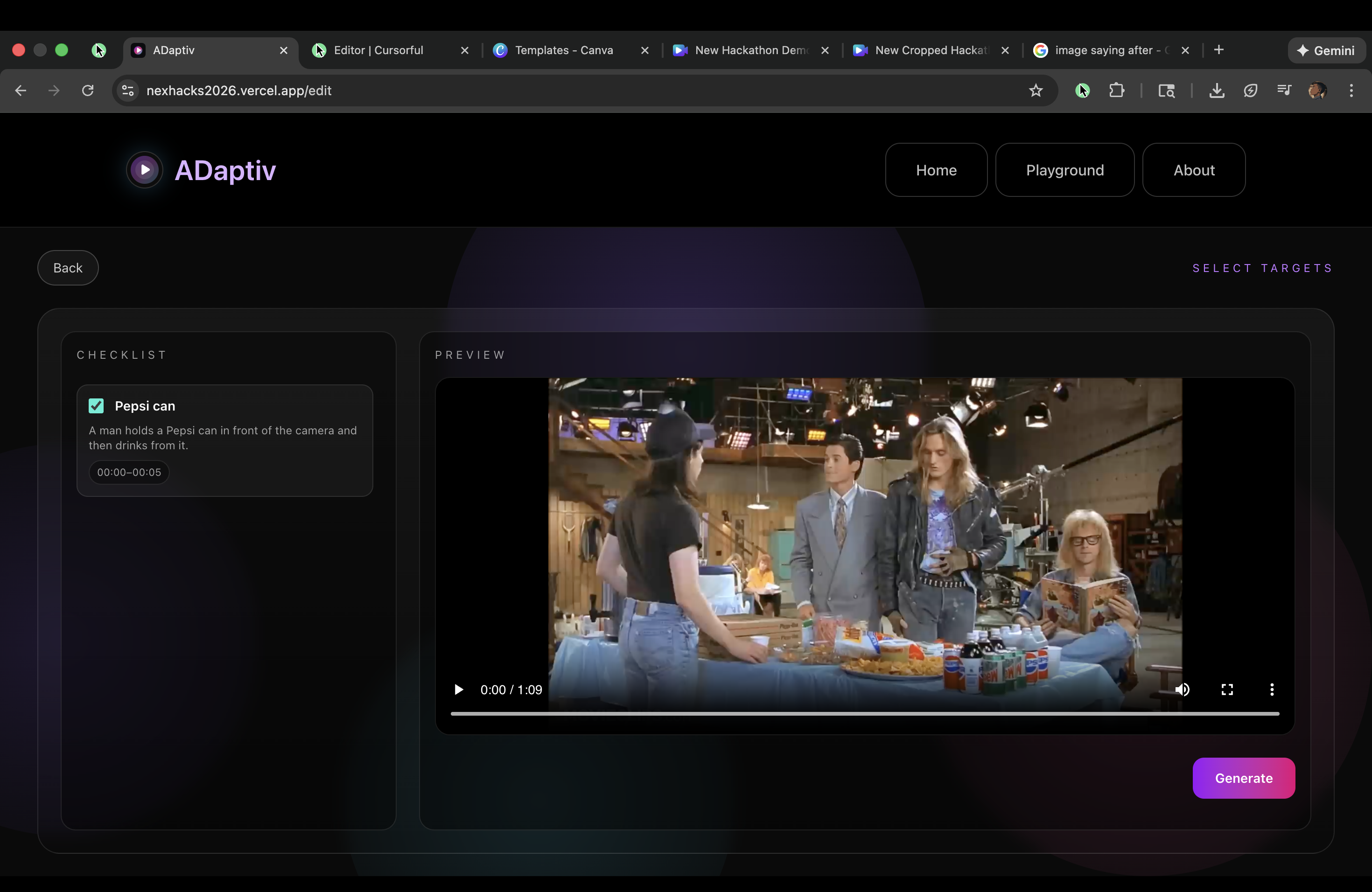Open the browser extensions puzzle icon
The height and width of the screenshot is (892, 1372).
click(1117, 91)
